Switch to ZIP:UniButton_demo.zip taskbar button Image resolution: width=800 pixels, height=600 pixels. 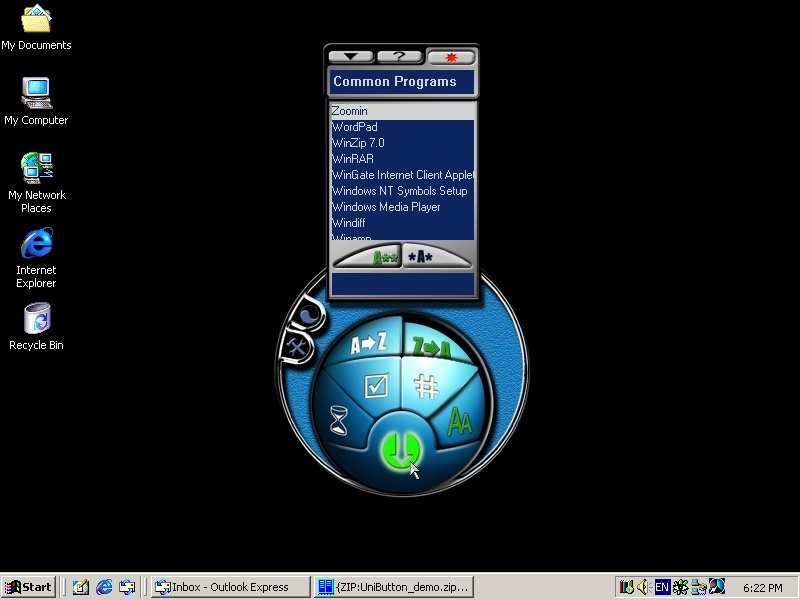tap(394, 587)
